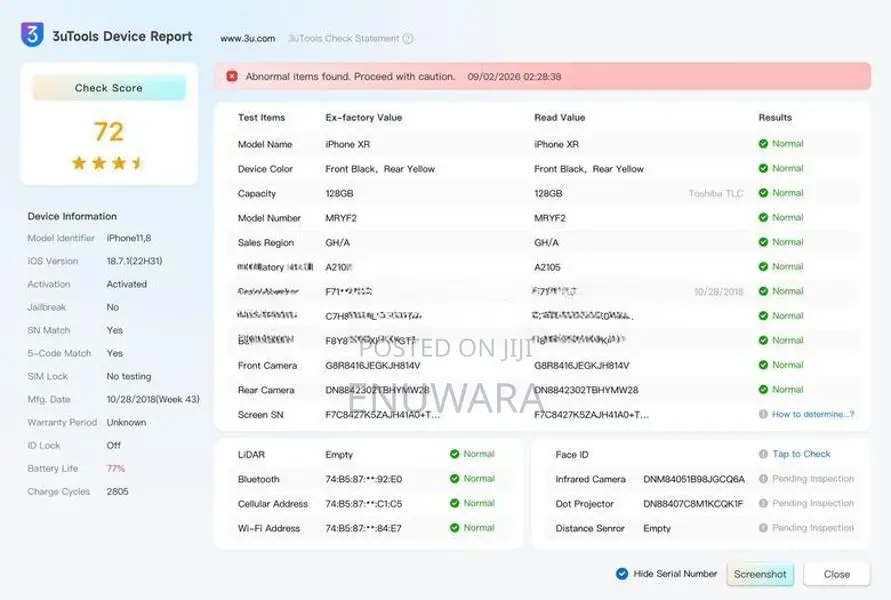Click the green check icon for Cellular Address
The width and height of the screenshot is (891, 600).
454,503
